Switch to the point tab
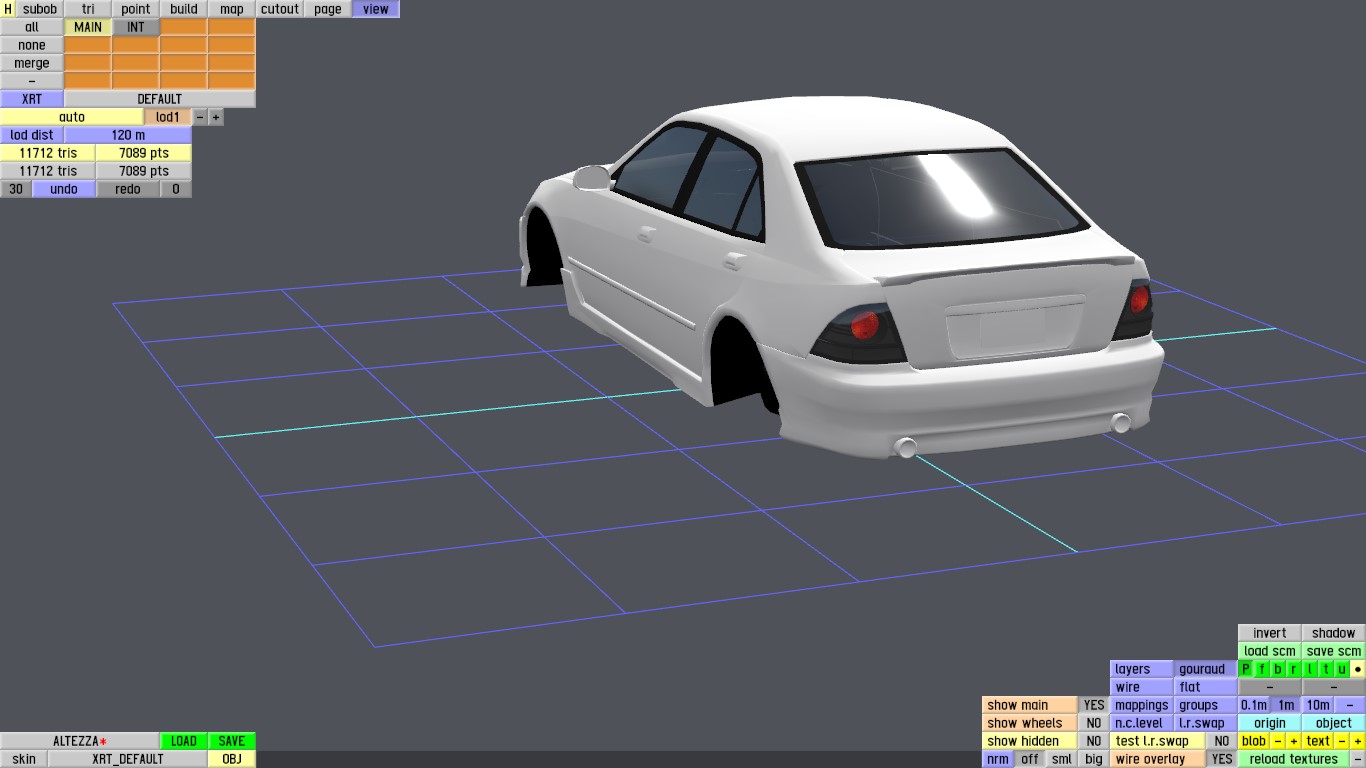This screenshot has height=768, width=1366. point(136,9)
